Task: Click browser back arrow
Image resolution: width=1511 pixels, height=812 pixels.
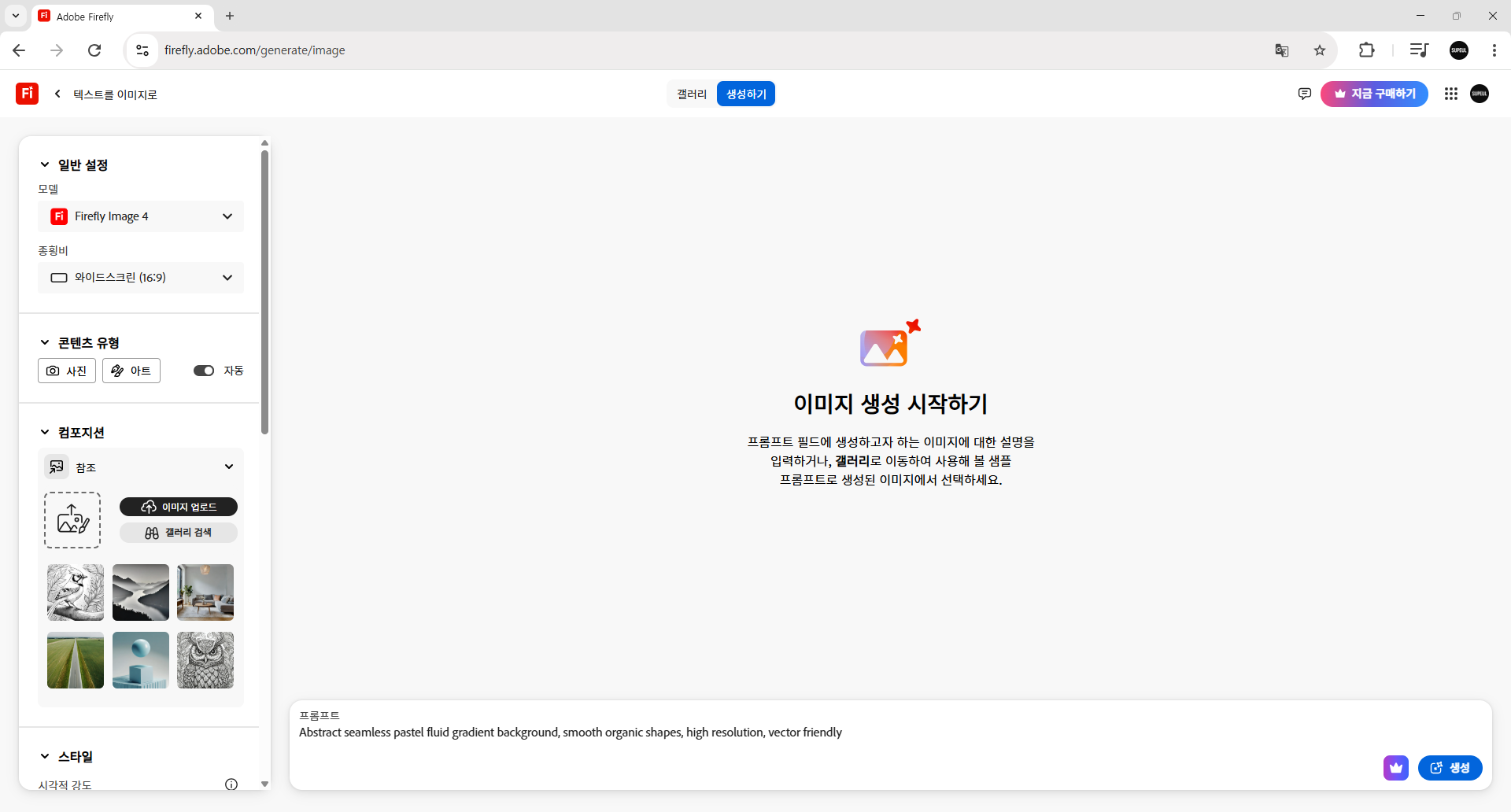Action: 19,50
